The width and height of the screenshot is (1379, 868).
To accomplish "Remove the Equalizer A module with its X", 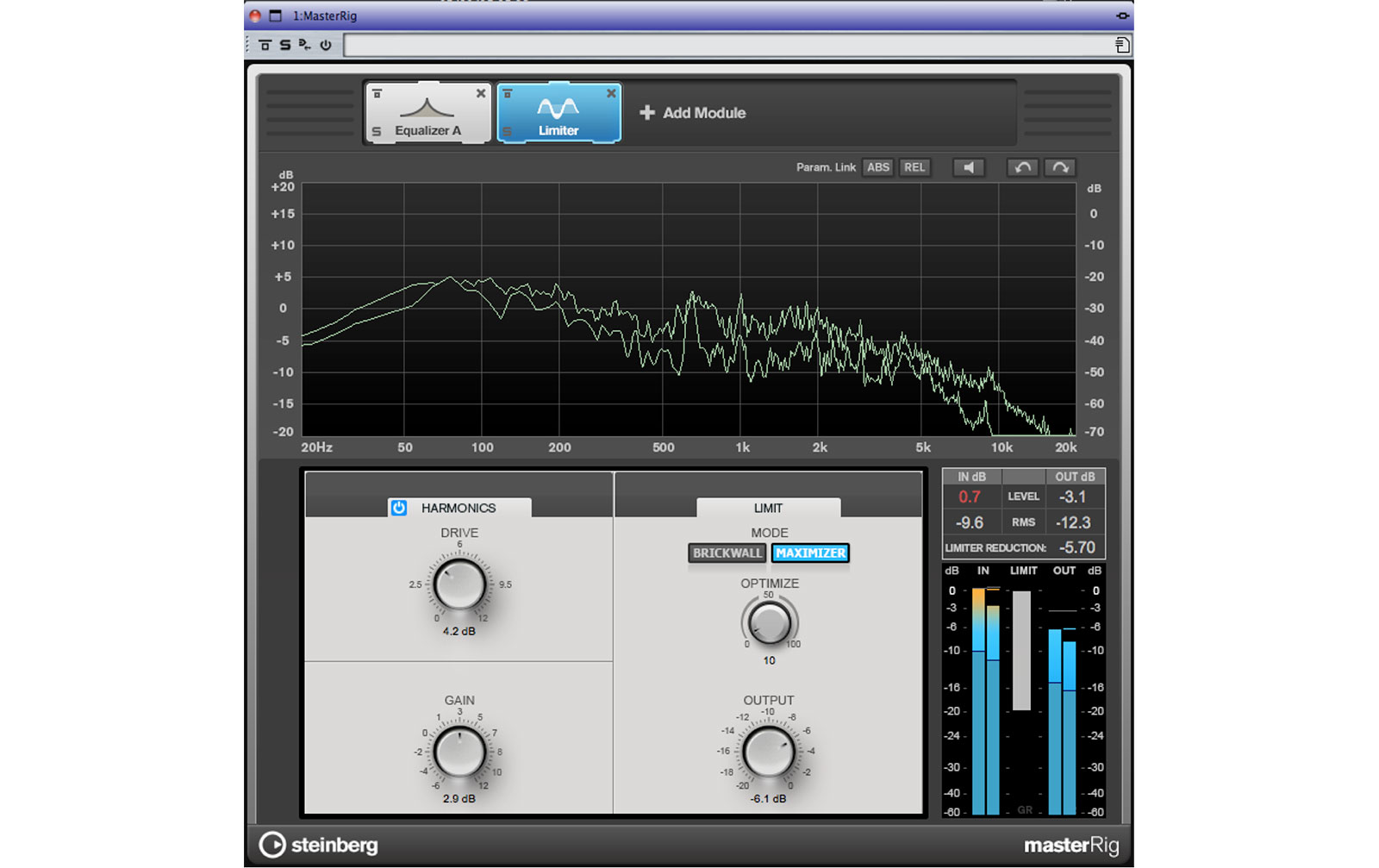I will [x=481, y=93].
